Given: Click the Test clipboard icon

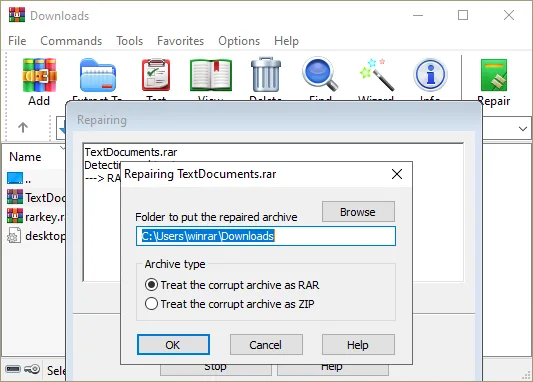Looking at the screenshot, I should pyautogui.click(x=156, y=75).
